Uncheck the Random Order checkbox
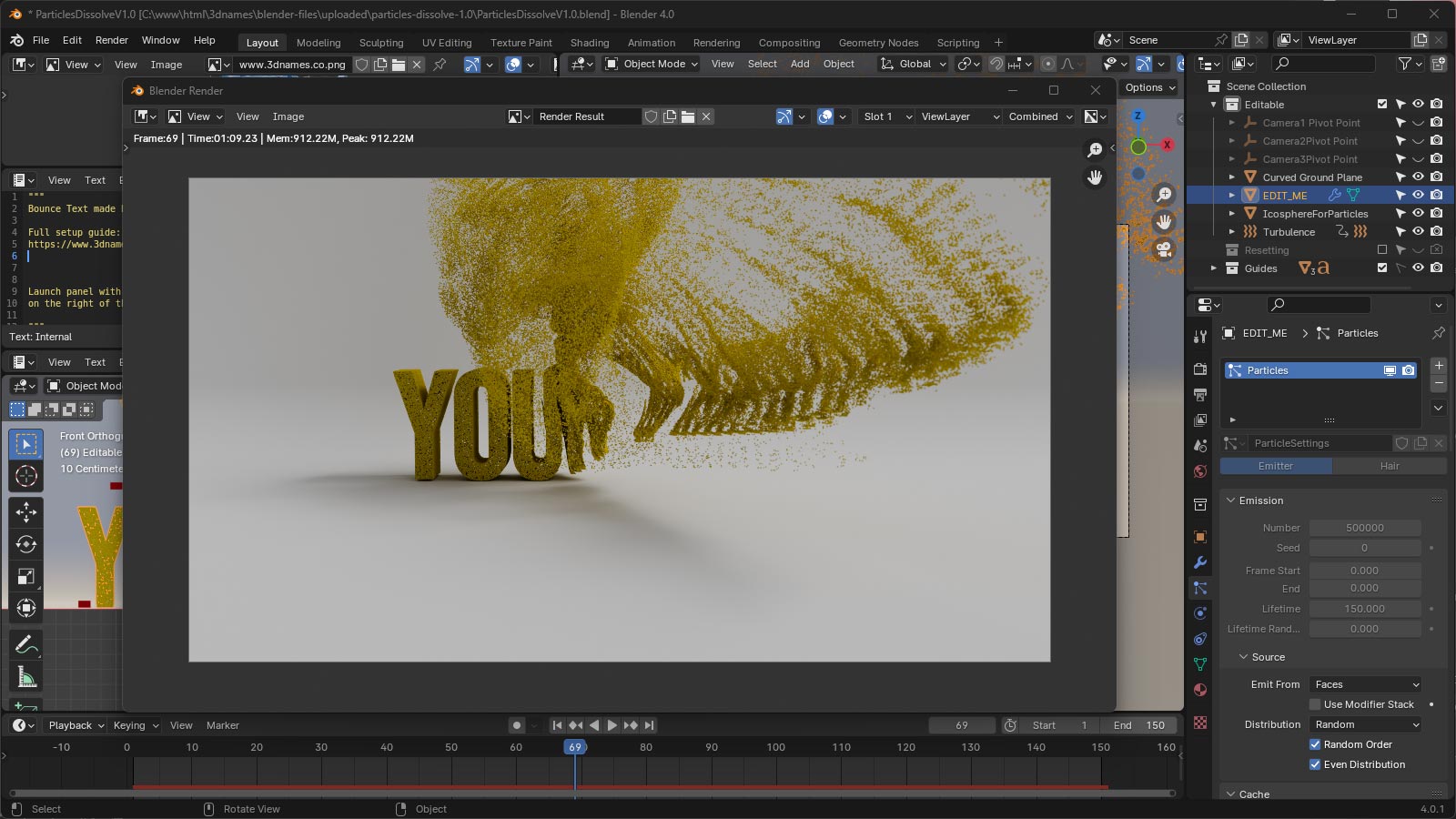The height and width of the screenshot is (819, 1456). point(1315,743)
